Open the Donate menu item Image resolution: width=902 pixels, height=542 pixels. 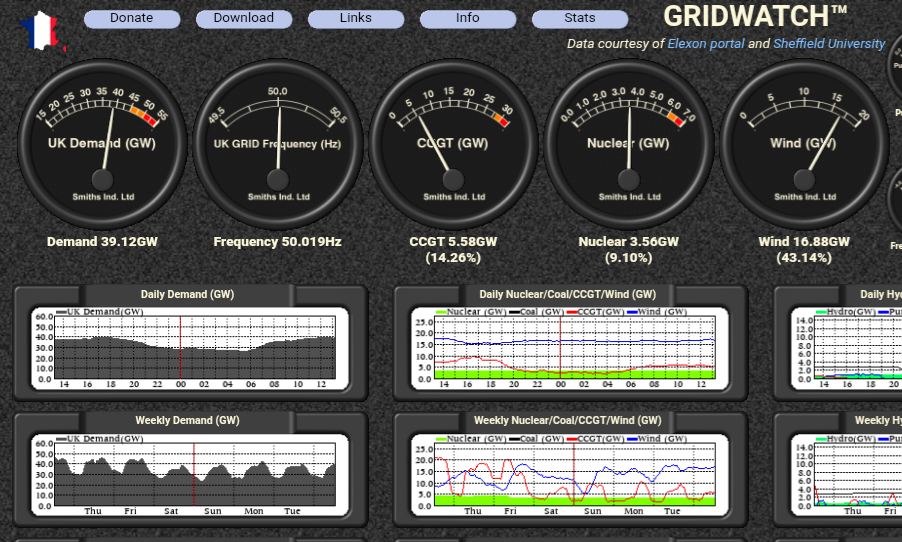pos(132,18)
